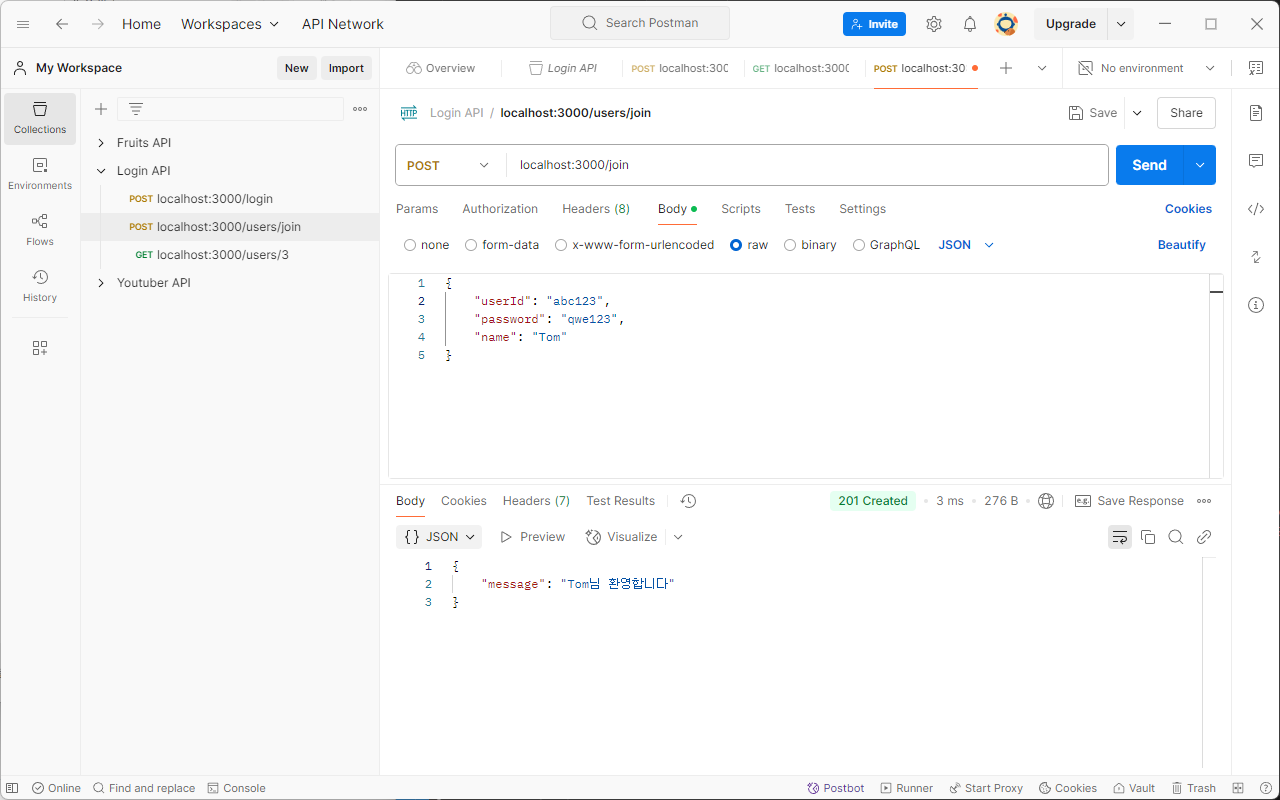This screenshot has height=800, width=1280.
Task: Switch to the Authorization tab
Action: [x=500, y=209]
